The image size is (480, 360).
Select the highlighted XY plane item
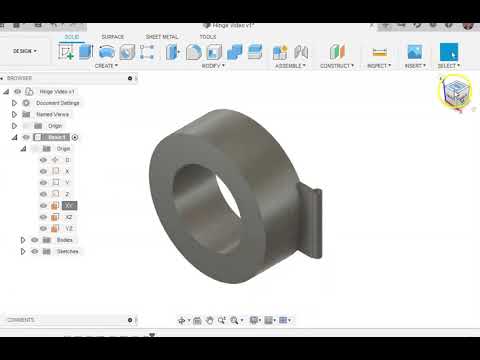69,206
